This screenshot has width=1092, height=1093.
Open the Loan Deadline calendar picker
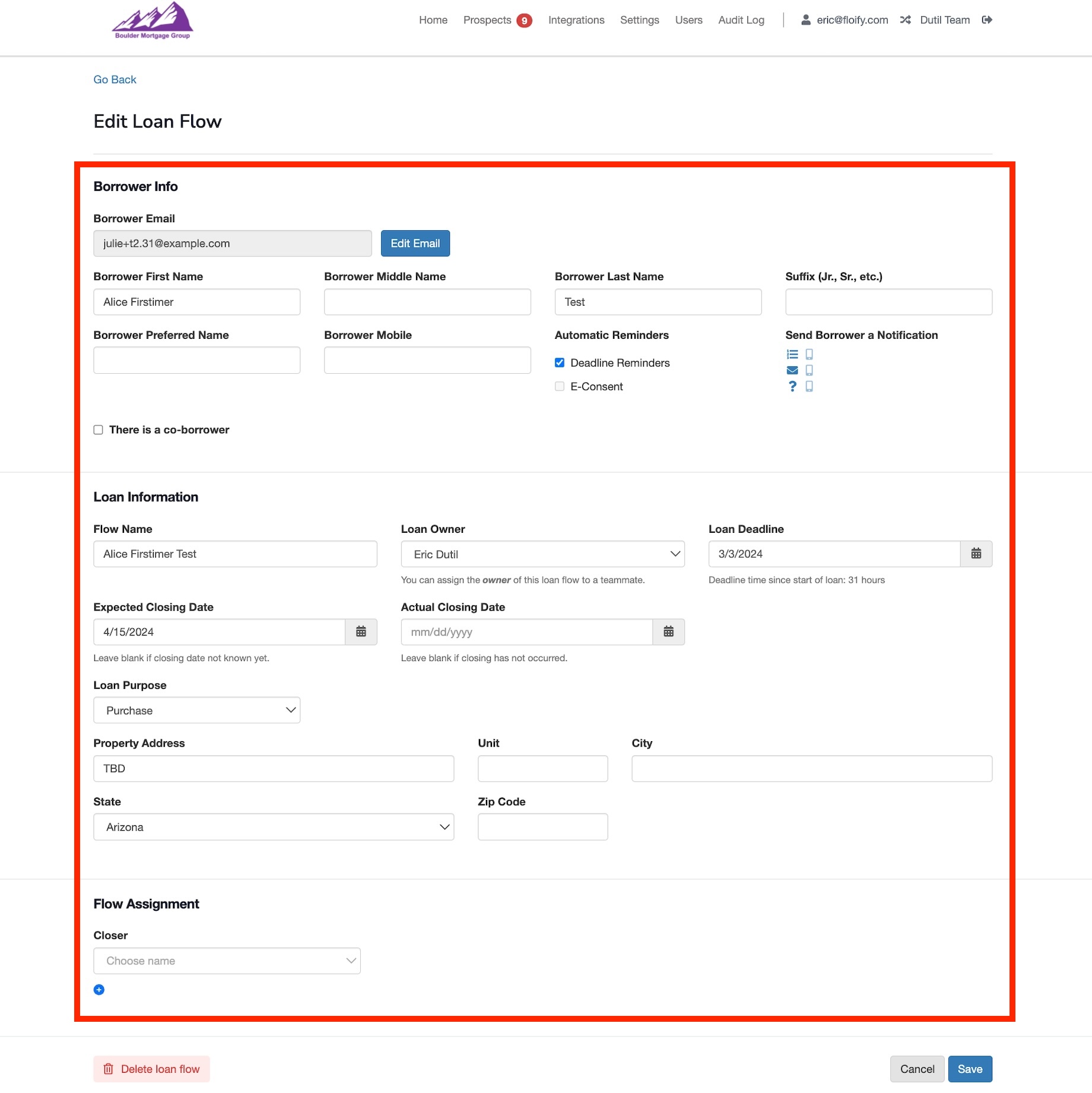point(976,554)
